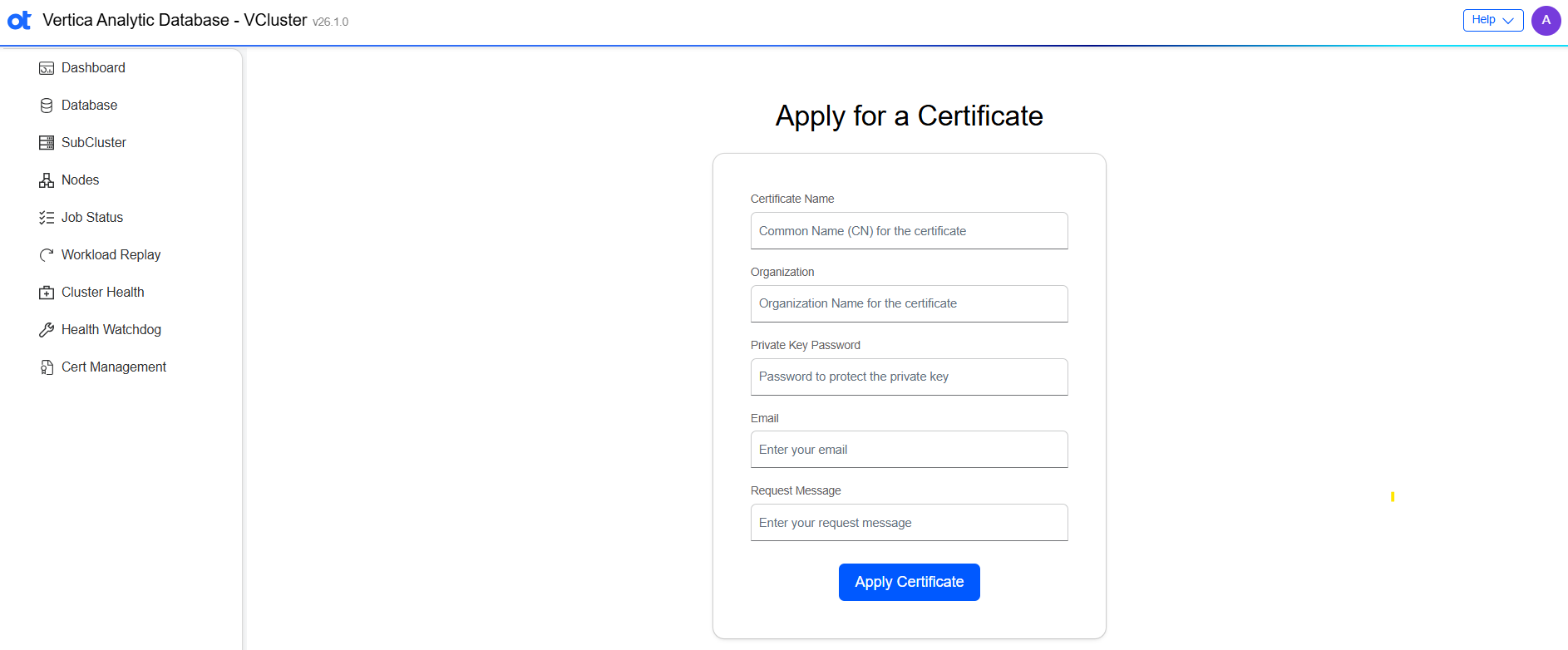This screenshot has height=650, width=1568.
Task: Click the Cert Management certificate icon
Action: click(x=47, y=367)
